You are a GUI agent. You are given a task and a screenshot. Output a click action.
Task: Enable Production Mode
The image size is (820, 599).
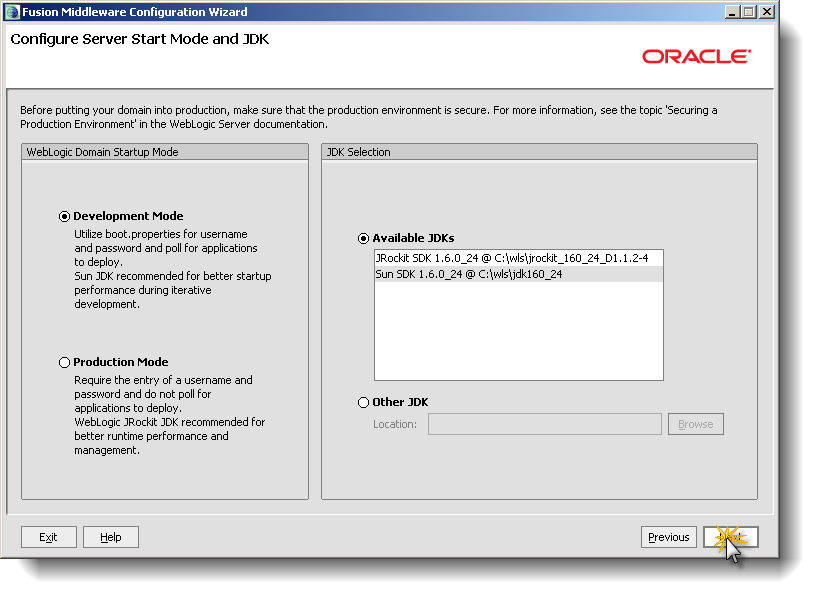tap(64, 362)
